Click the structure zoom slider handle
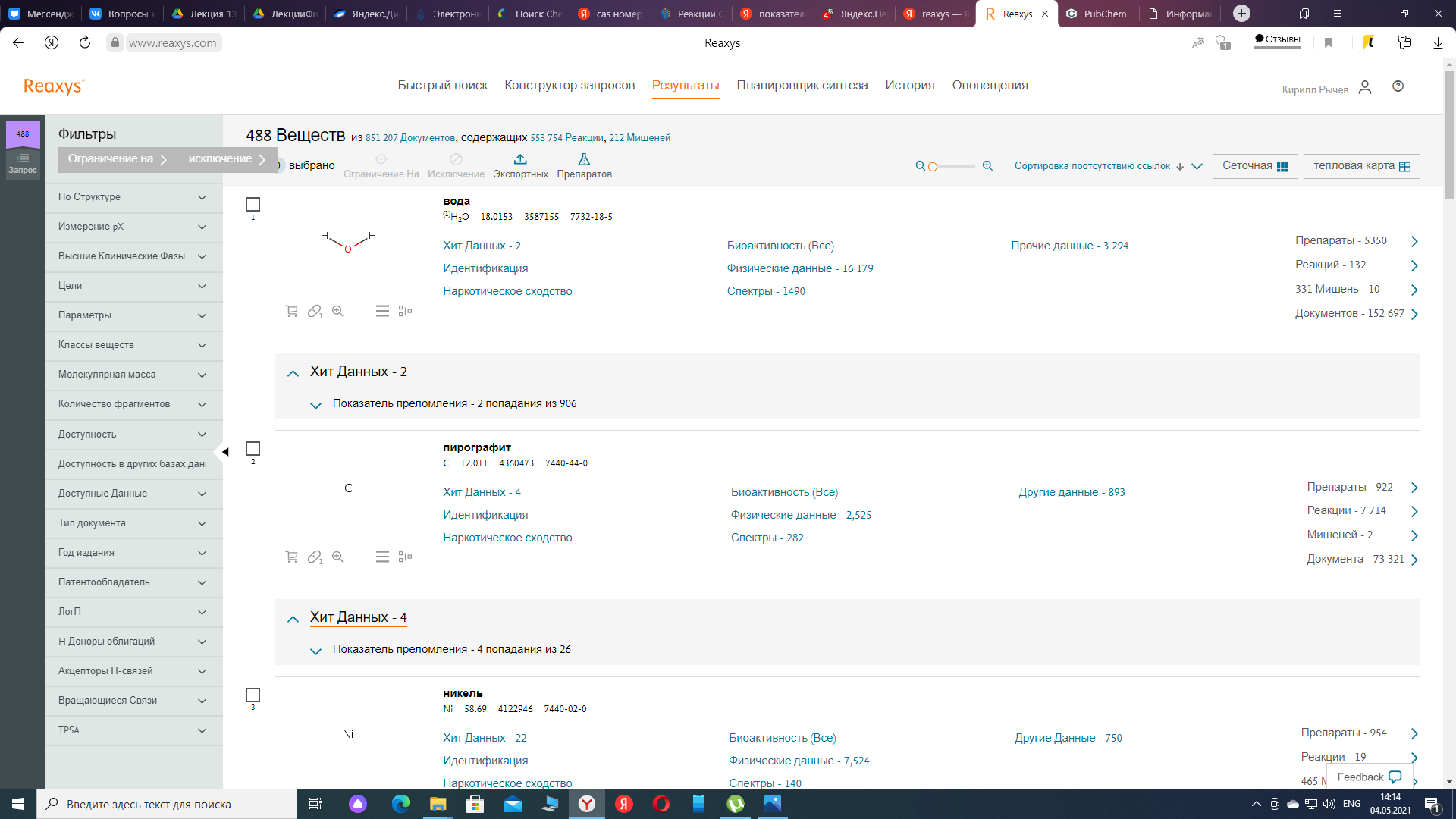Viewport: 1456px width, 819px height. [x=933, y=167]
